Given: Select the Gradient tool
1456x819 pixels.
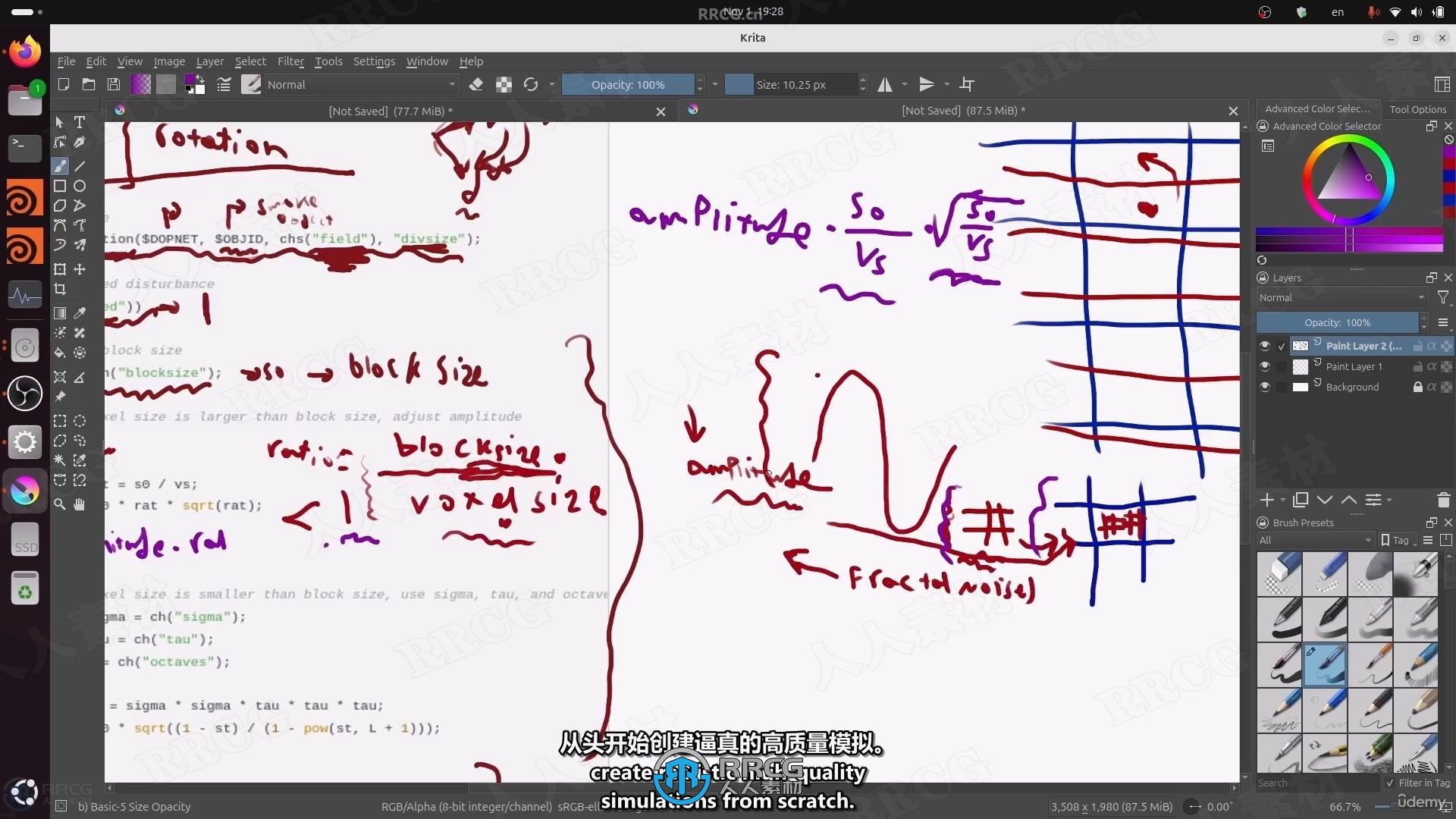Looking at the screenshot, I should tap(60, 313).
